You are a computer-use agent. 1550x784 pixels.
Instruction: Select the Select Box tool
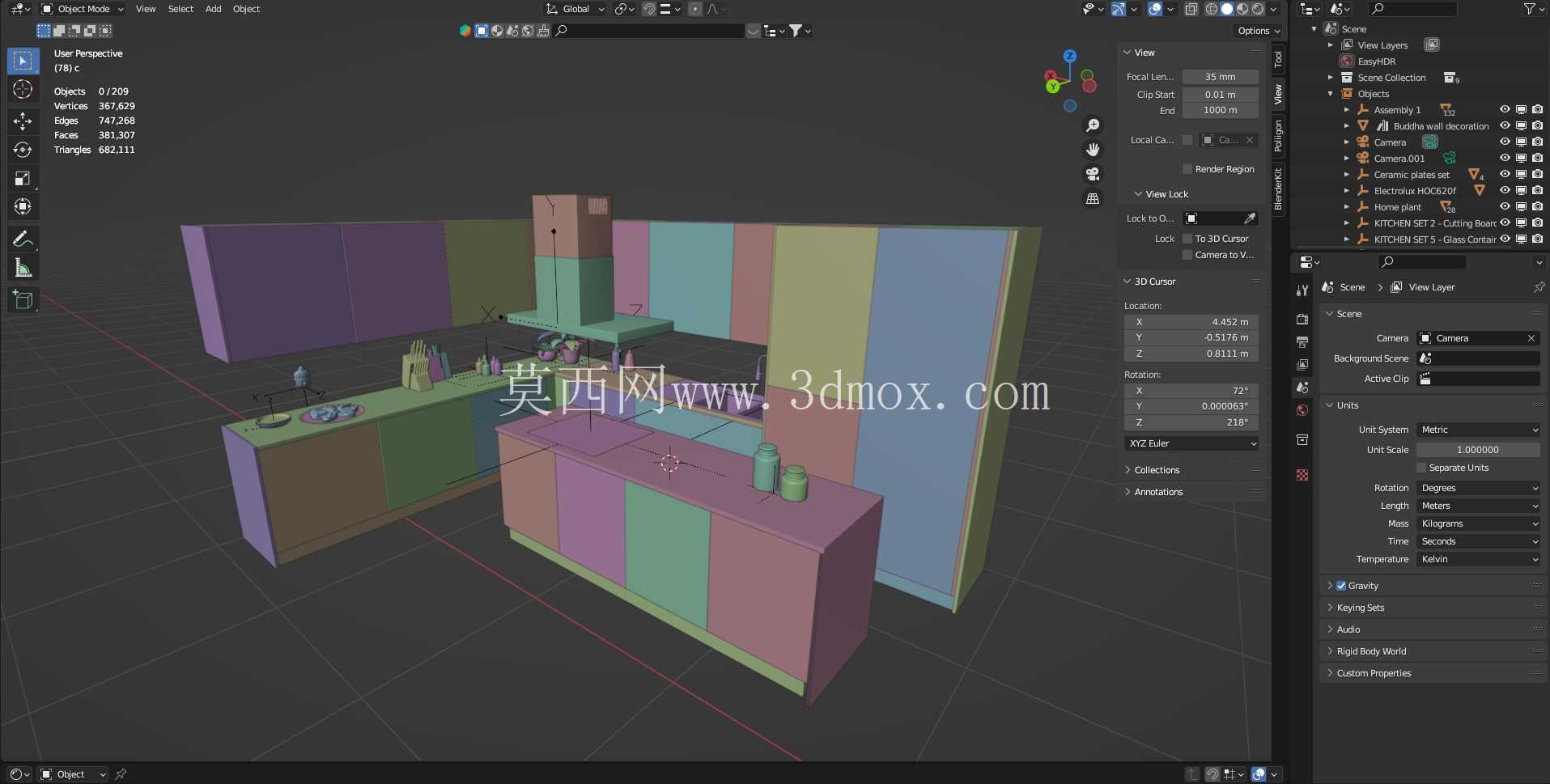pyautogui.click(x=23, y=61)
